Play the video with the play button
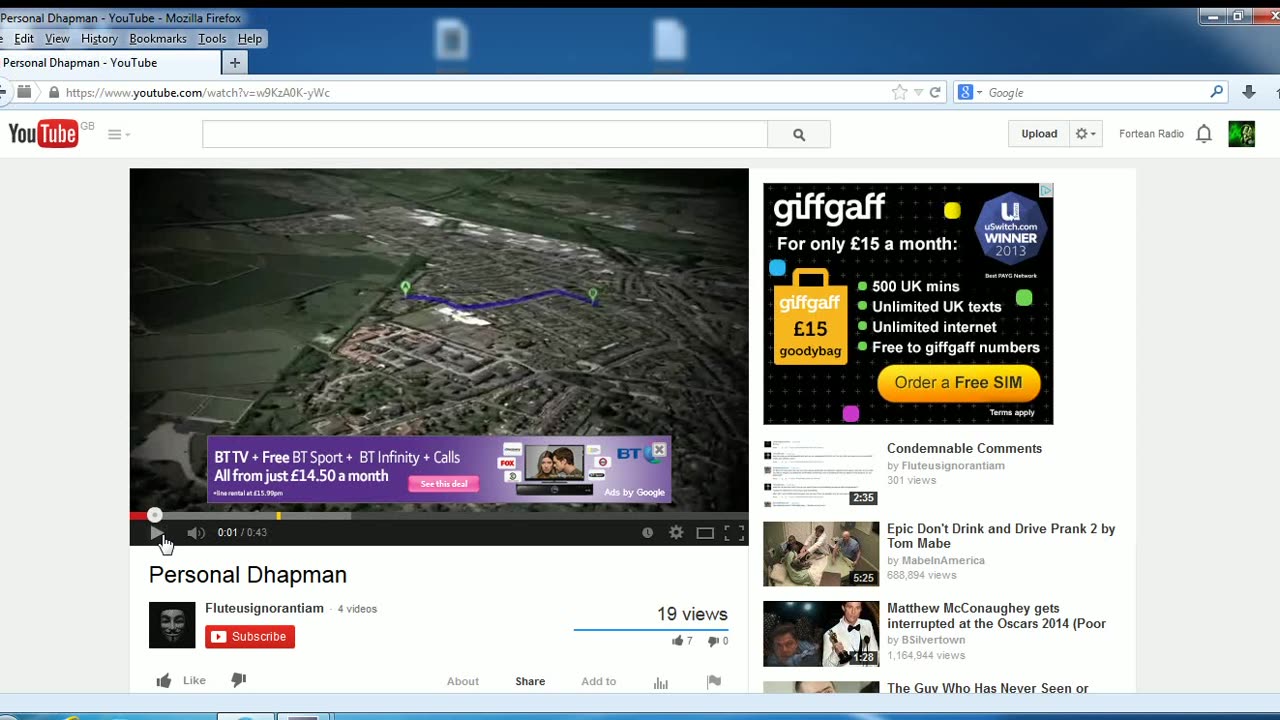The image size is (1280, 720). 156,533
